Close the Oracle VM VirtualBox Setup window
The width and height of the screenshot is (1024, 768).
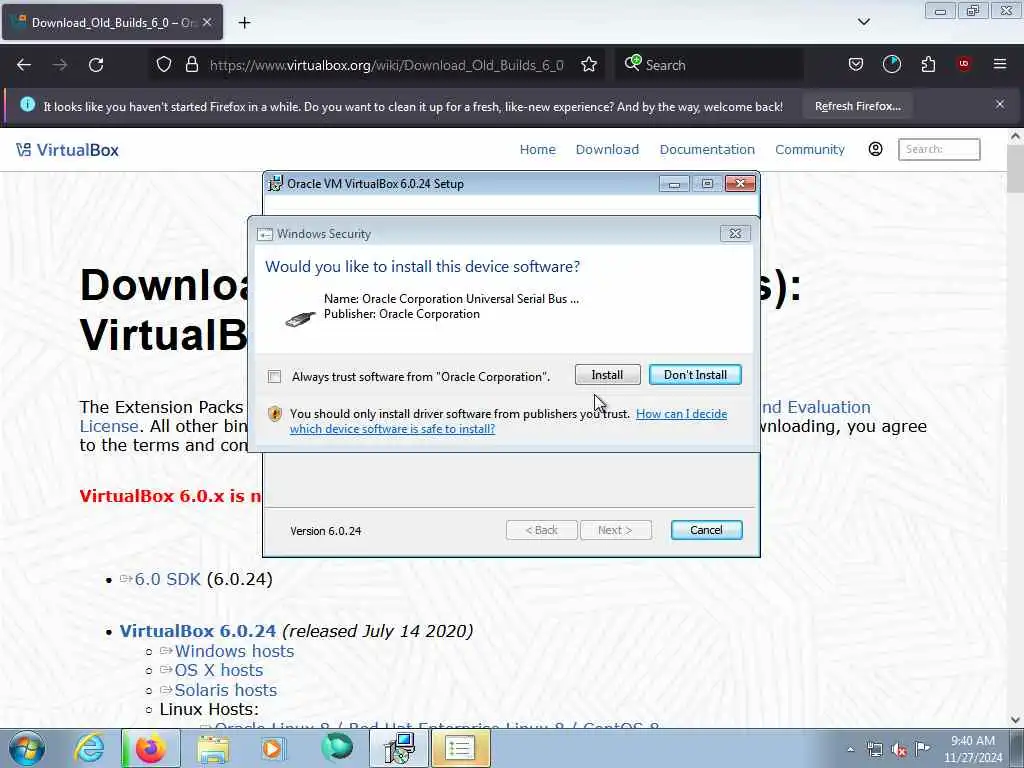pyautogui.click(x=740, y=184)
